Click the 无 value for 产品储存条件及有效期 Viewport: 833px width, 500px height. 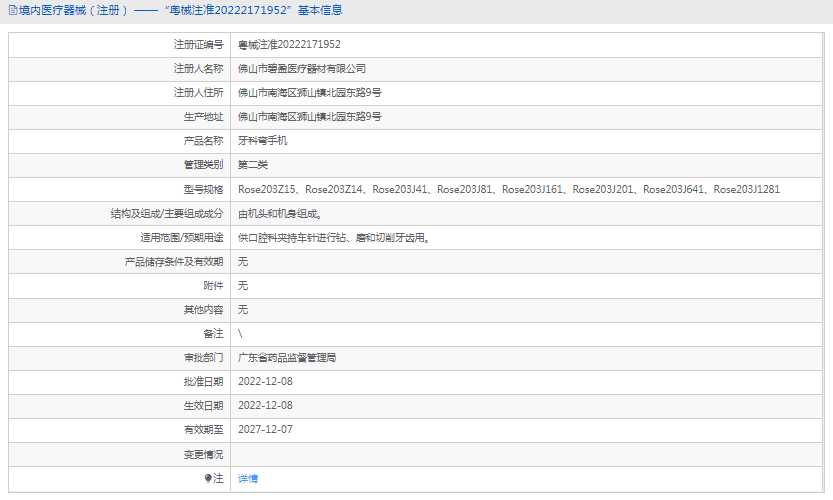coord(243,261)
